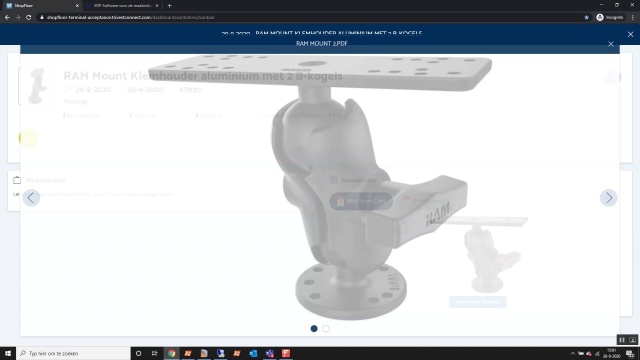Image resolution: width=640 pixels, height=360 pixels.
Task: Click the taskbar clock and date
Action: click(612, 353)
